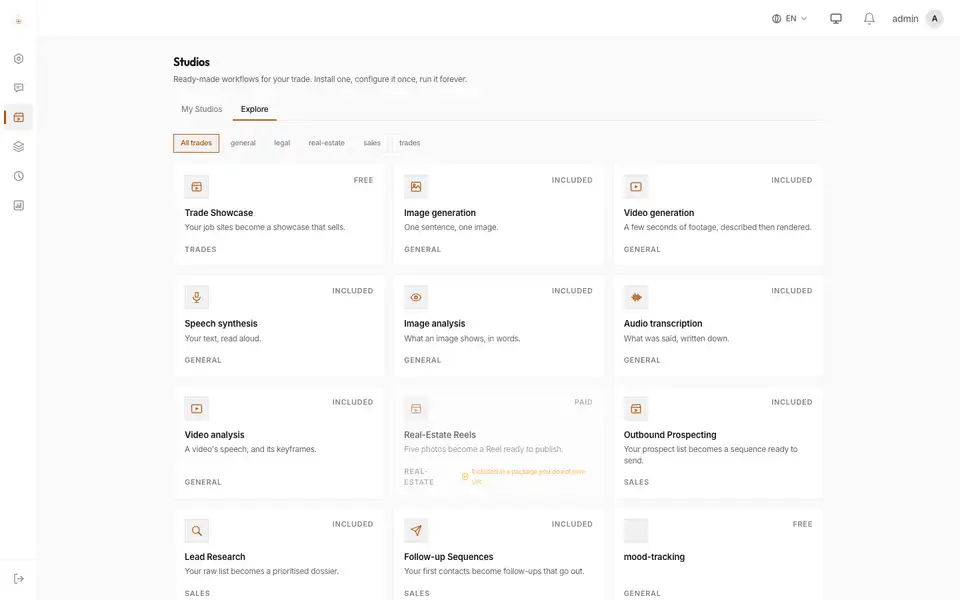Image resolution: width=960 pixels, height=600 pixels.
Task: Filter studios by trades
Action: (410, 143)
